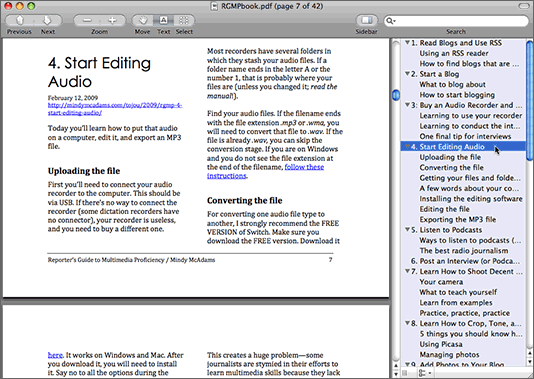
Task: Select '4. Start Editing Audio' outline row
Action: 463,147
